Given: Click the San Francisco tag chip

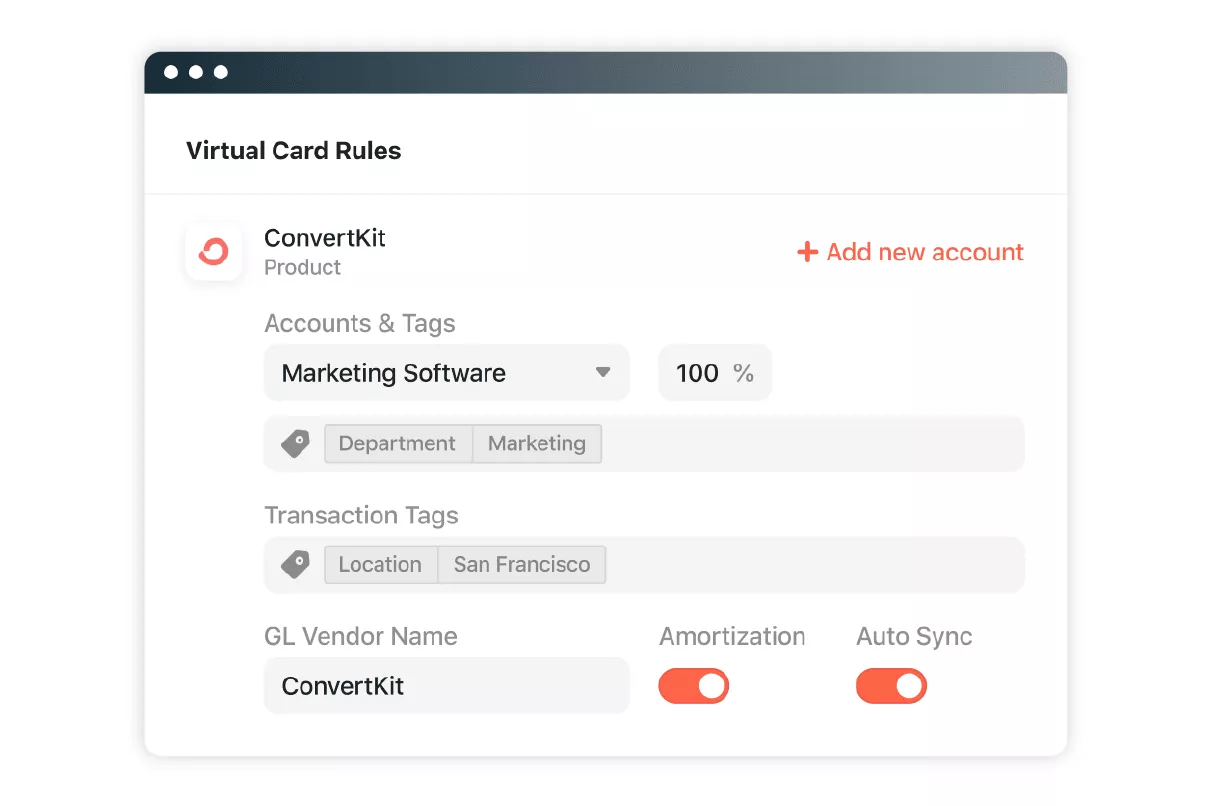Looking at the screenshot, I should coord(522,565).
